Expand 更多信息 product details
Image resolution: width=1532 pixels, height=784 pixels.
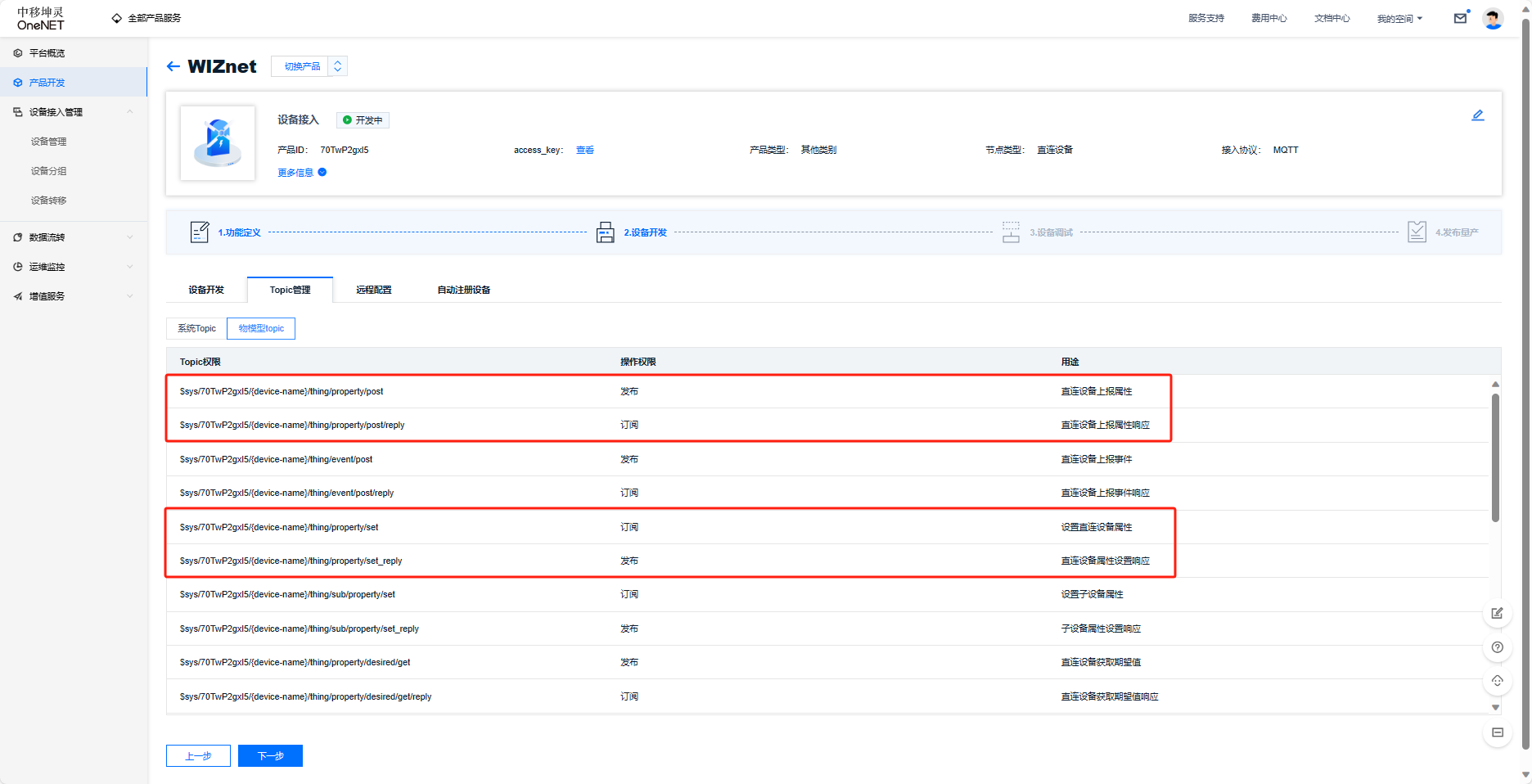click(x=301, y=173)
